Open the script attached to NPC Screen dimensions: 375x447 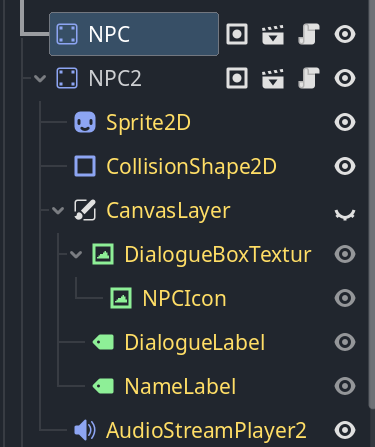tap(309, 34)
